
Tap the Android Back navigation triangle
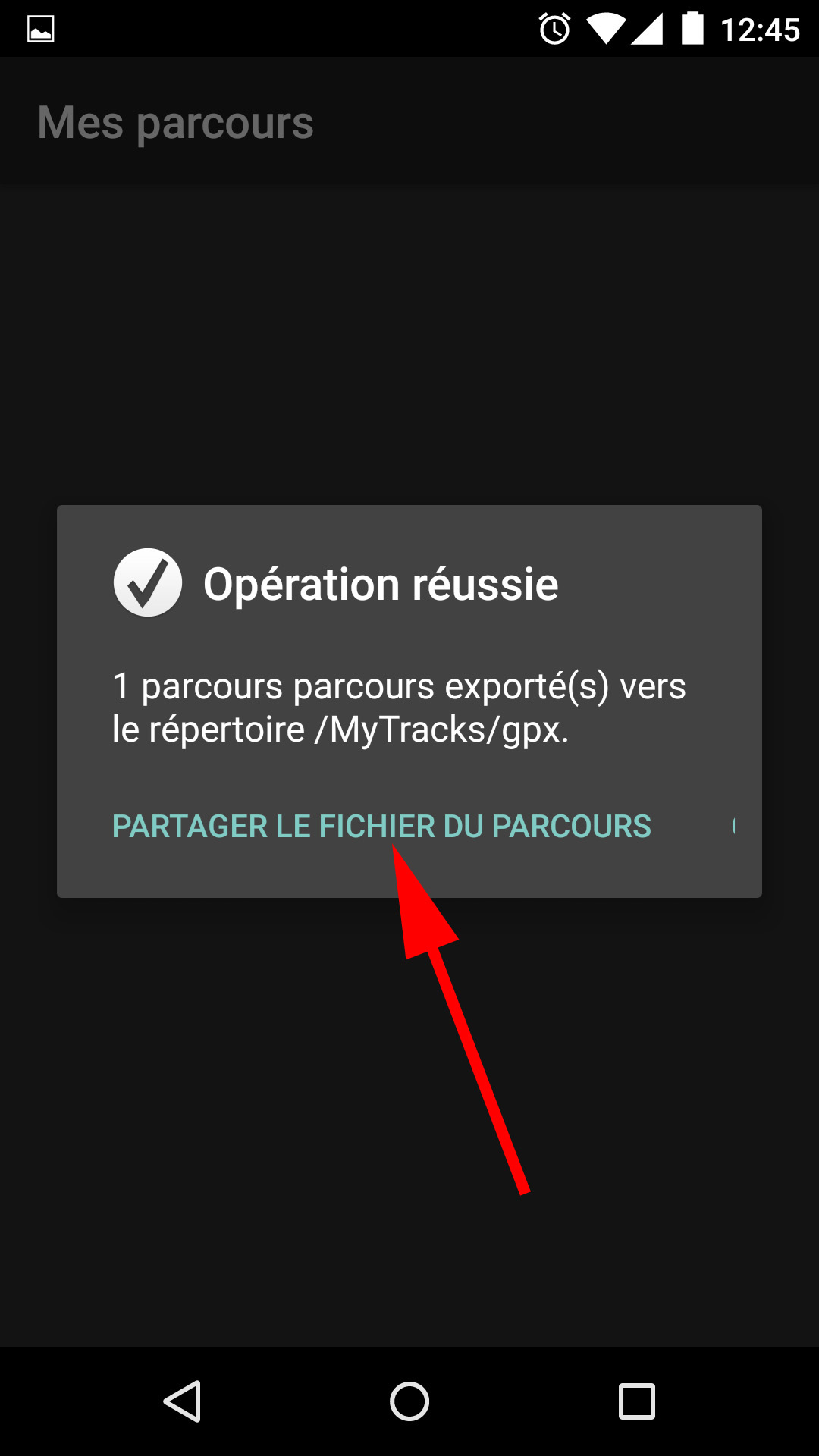click(182, 1401)
